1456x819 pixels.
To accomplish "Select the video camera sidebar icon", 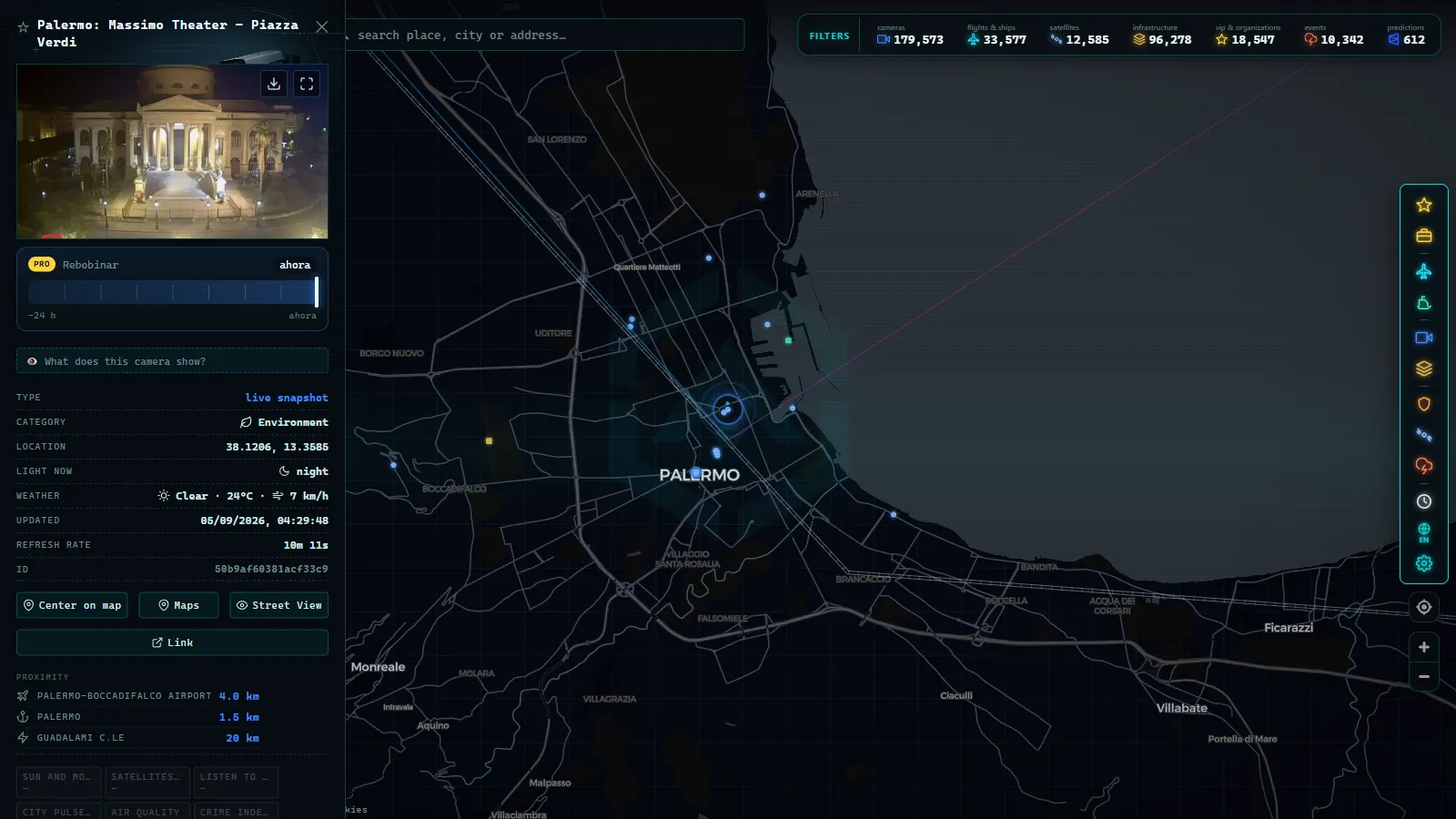I will coord(1424,338).
